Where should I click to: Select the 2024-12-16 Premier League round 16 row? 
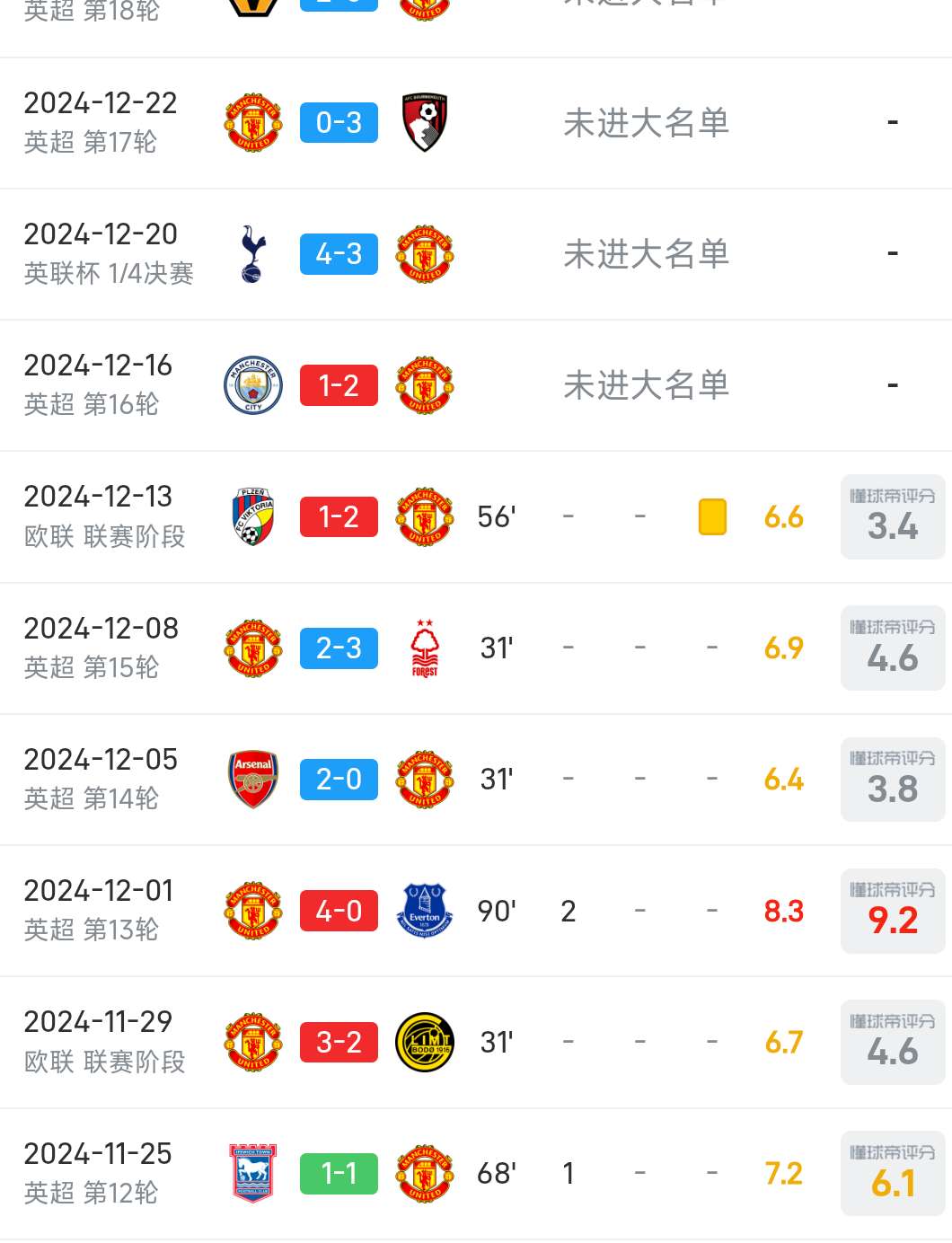point(476,385)
